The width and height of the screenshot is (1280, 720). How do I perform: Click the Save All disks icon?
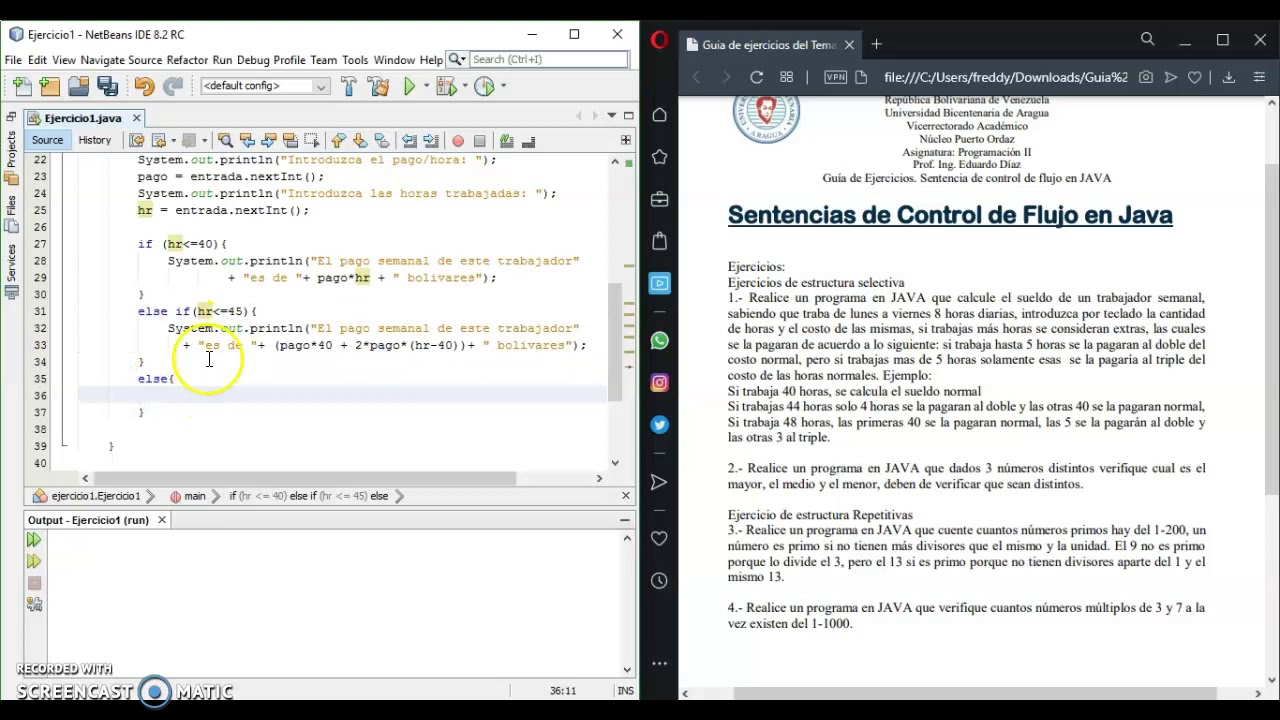coord(107,86)
